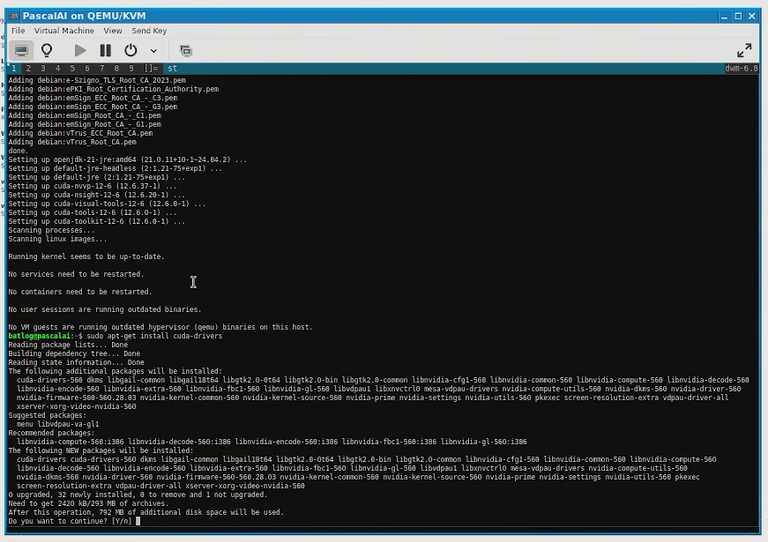Viewport: 768px width, 542px height.
Task: Select dwm tag 1
Action: pyautogui.click(x=14, y=69)
